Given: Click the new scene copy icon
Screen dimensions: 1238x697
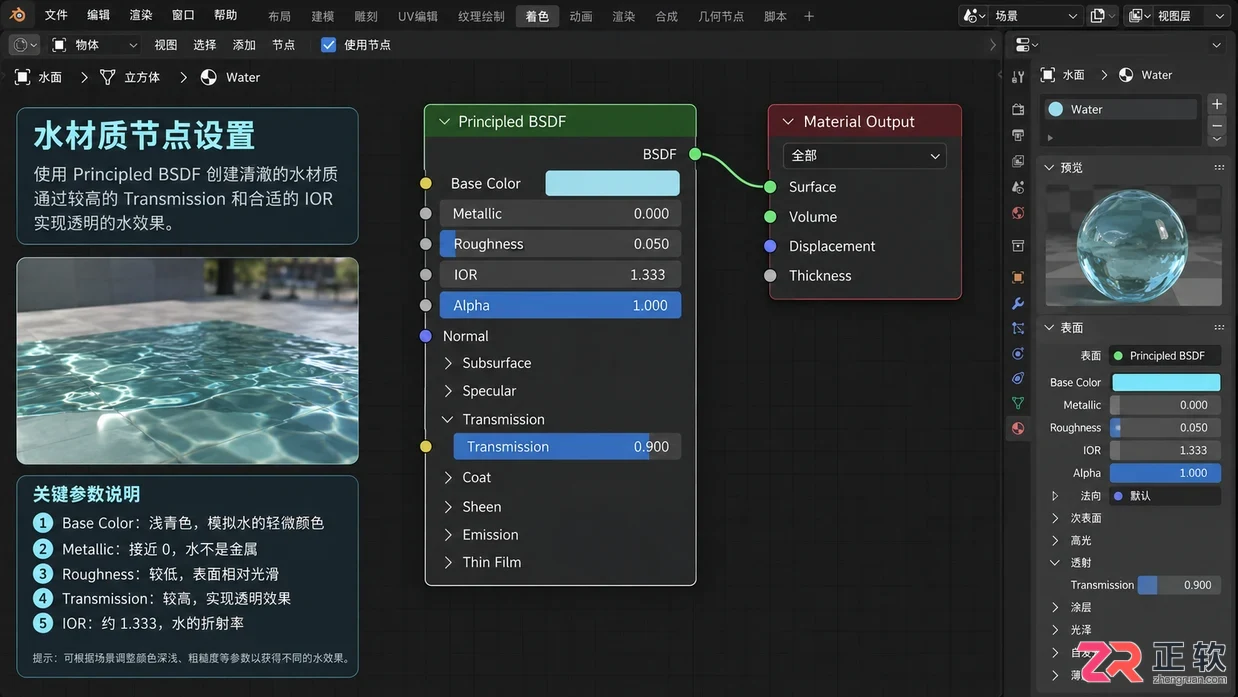Looking at the screenshot, I should (1101, 16).
